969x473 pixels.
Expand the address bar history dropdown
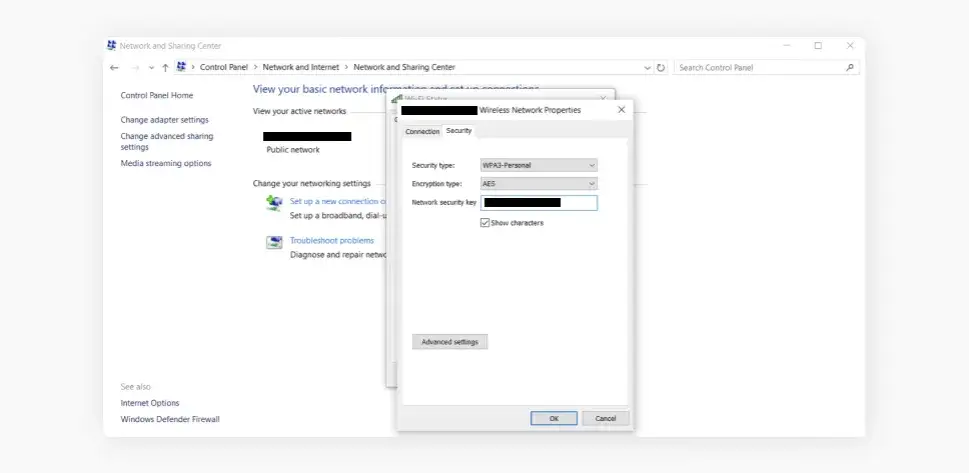647,68
